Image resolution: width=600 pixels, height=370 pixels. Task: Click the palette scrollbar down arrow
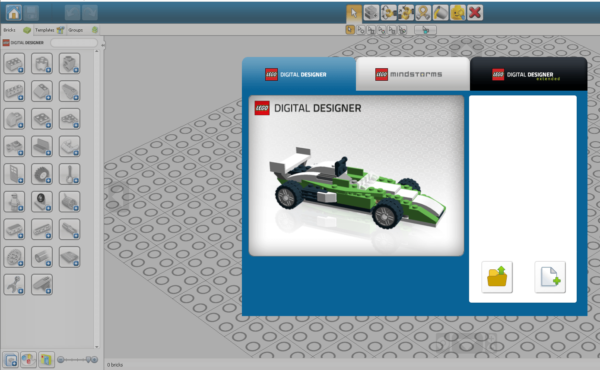point(97,347)
